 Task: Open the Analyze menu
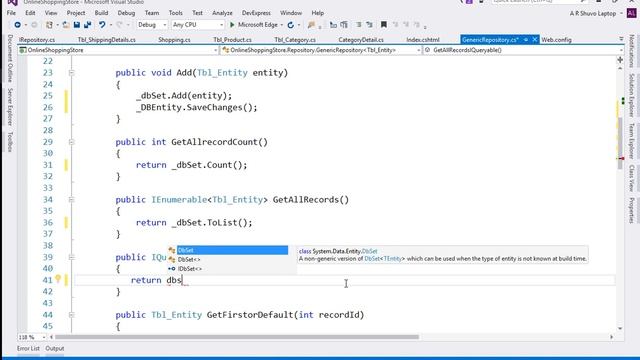click(x=222, y=13)
